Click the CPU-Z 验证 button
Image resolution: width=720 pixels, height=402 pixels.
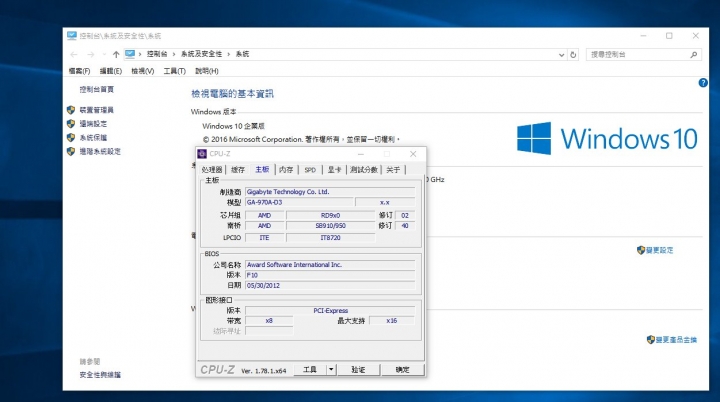point(358,369)
